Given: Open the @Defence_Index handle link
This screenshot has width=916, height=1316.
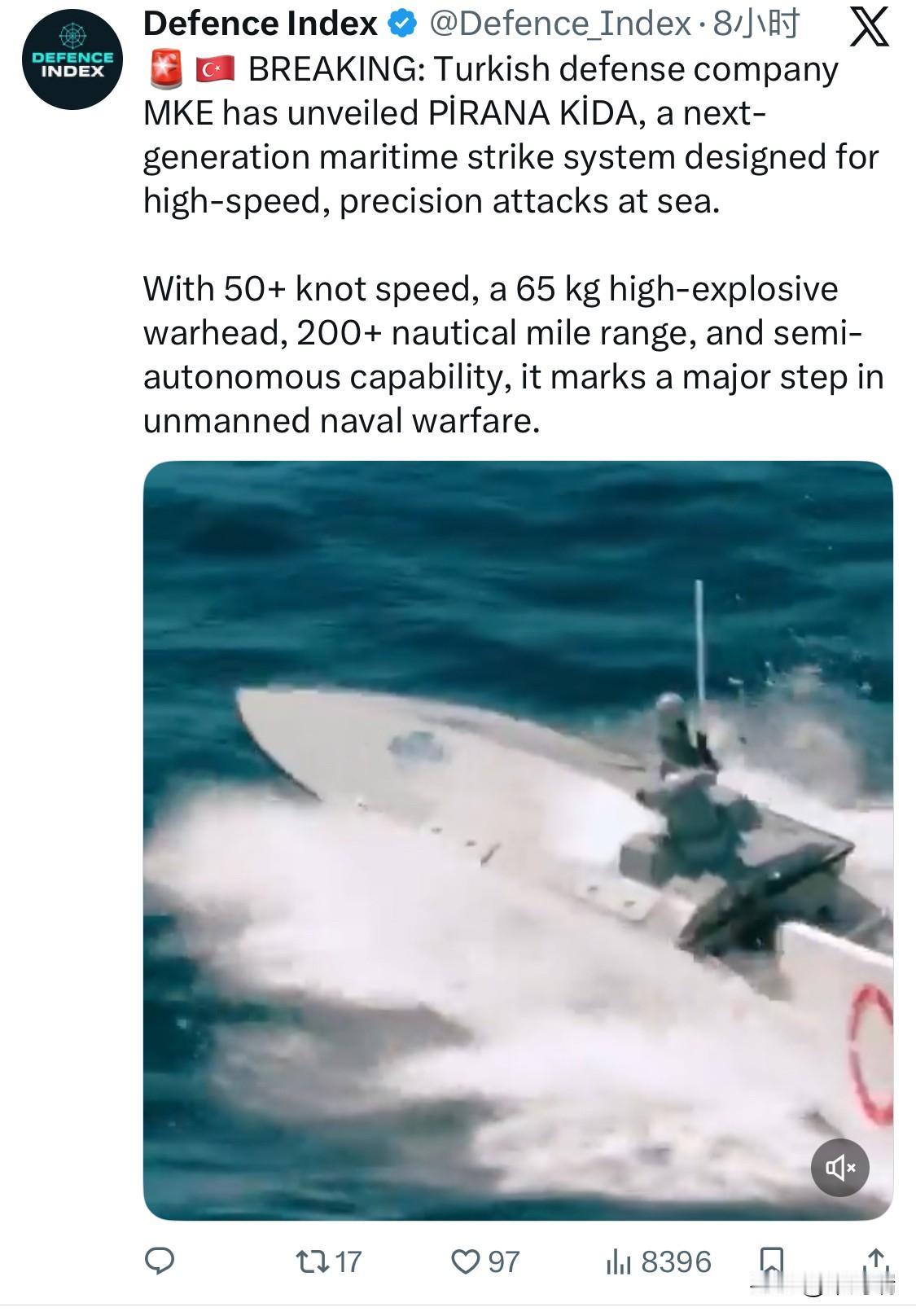Looking at the screenshot, I should pos(560,24).
